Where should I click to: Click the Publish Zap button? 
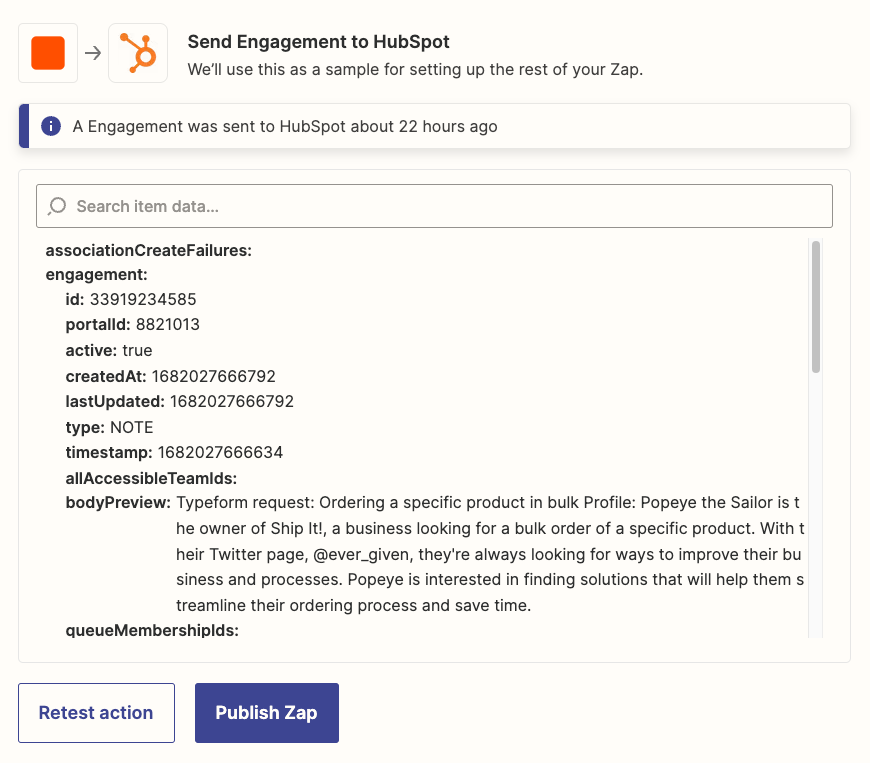tap(267, 713)
